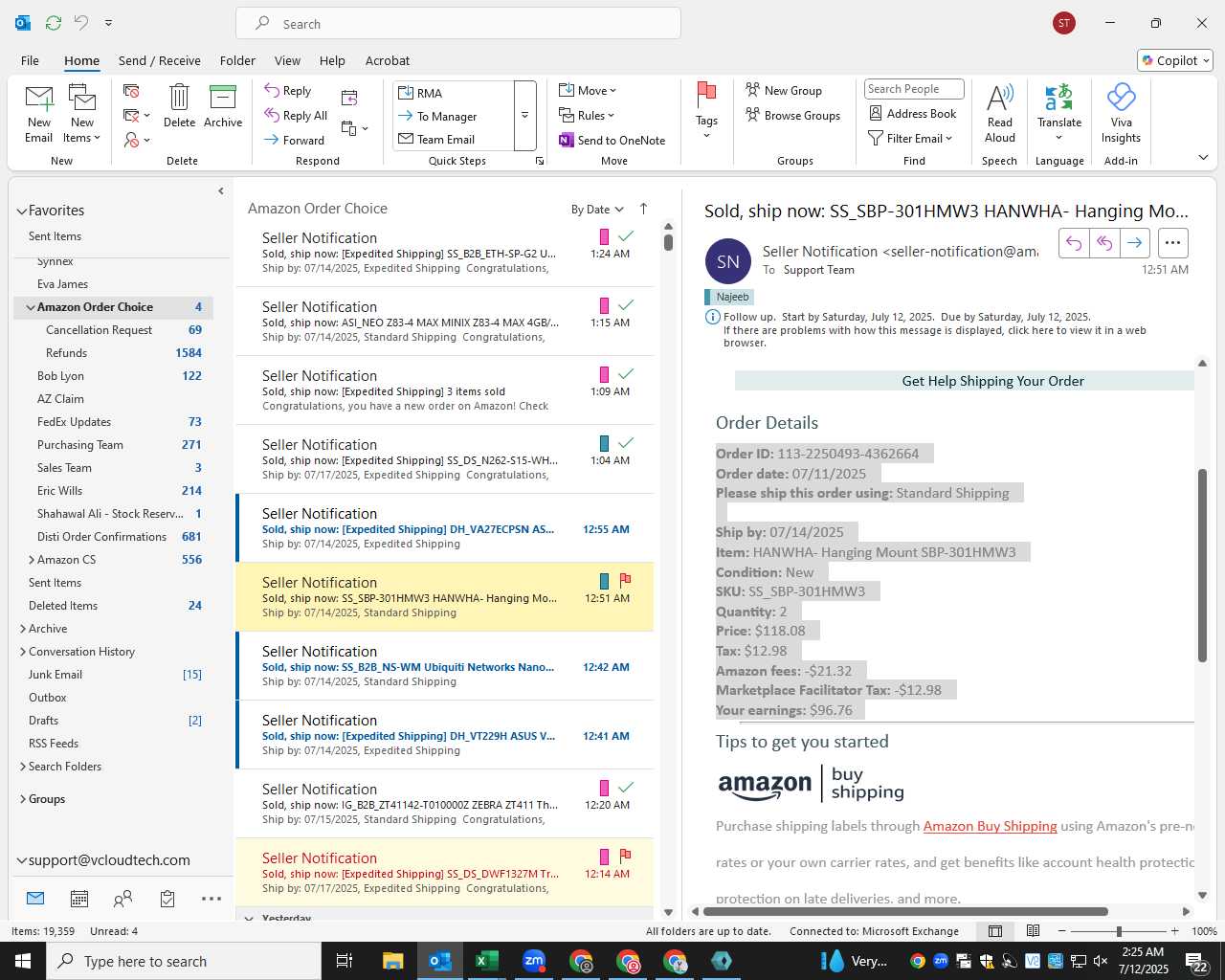
Task: Open the File menu
Action: pos(30,60)
